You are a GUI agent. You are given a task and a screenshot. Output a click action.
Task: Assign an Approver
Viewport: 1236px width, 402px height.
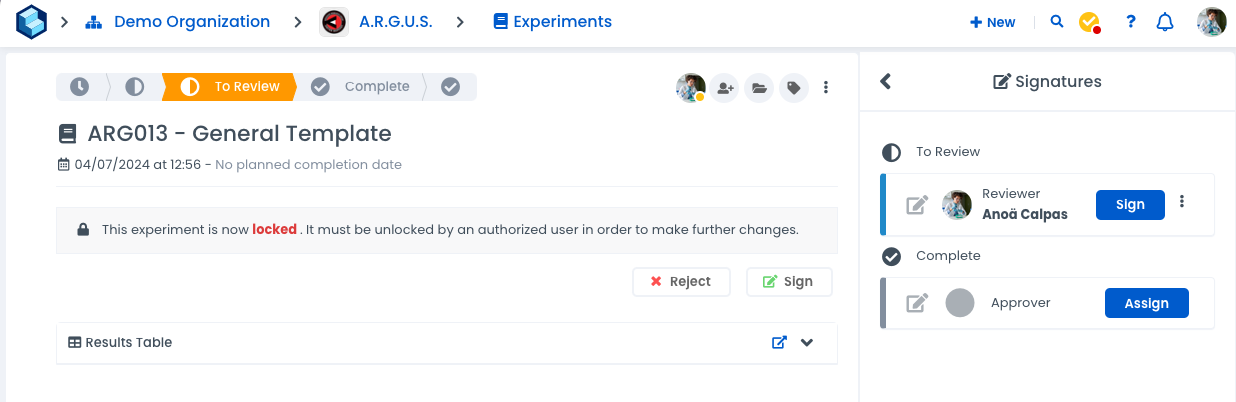1146,303
